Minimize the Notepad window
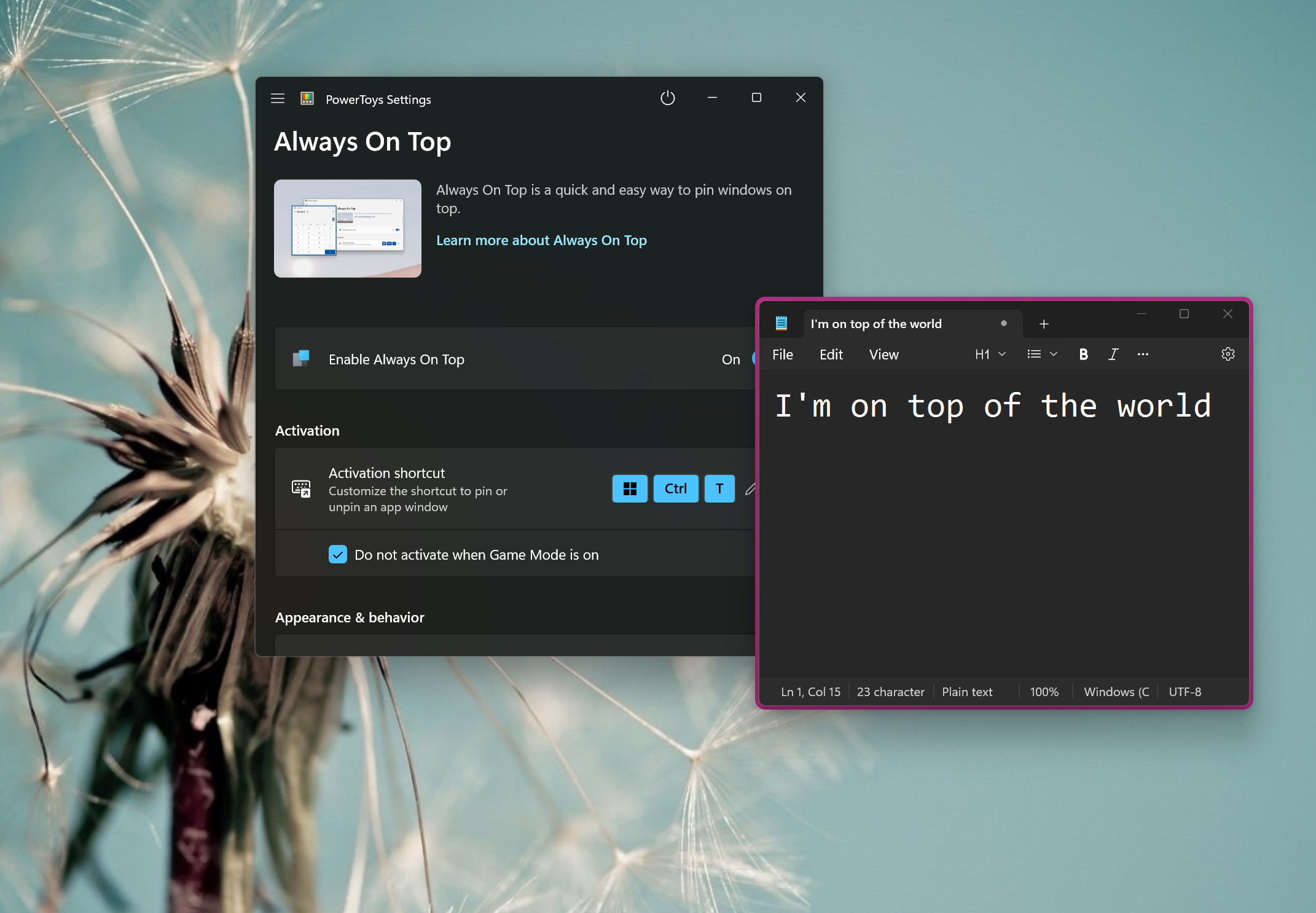This screenshot has width=1316, height=913. tap(1142, 314)
